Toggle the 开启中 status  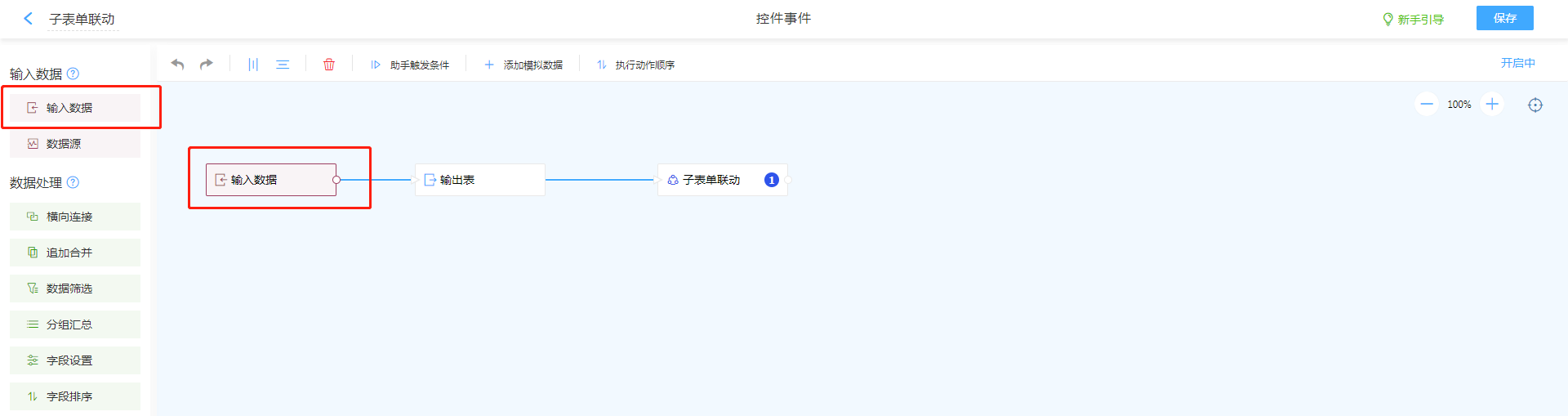pos(1517,63)
